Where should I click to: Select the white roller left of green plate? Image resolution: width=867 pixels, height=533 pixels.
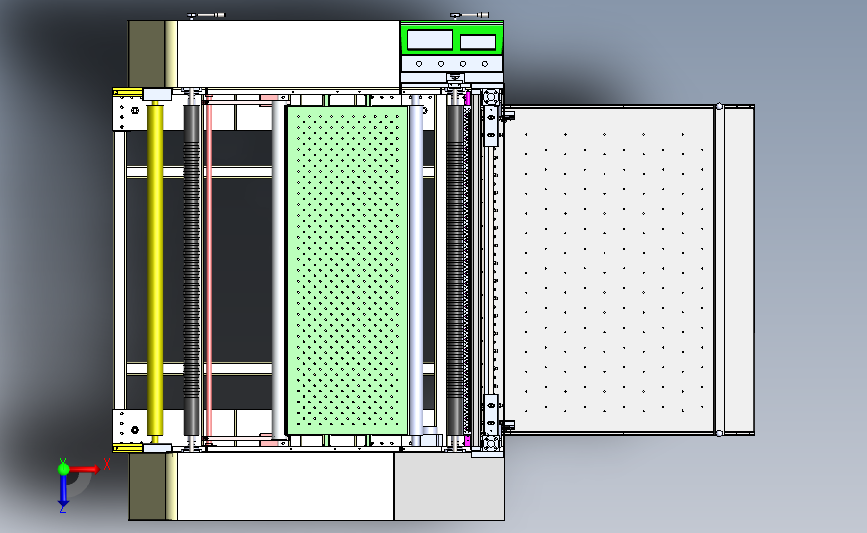click(x=279, y=270)
